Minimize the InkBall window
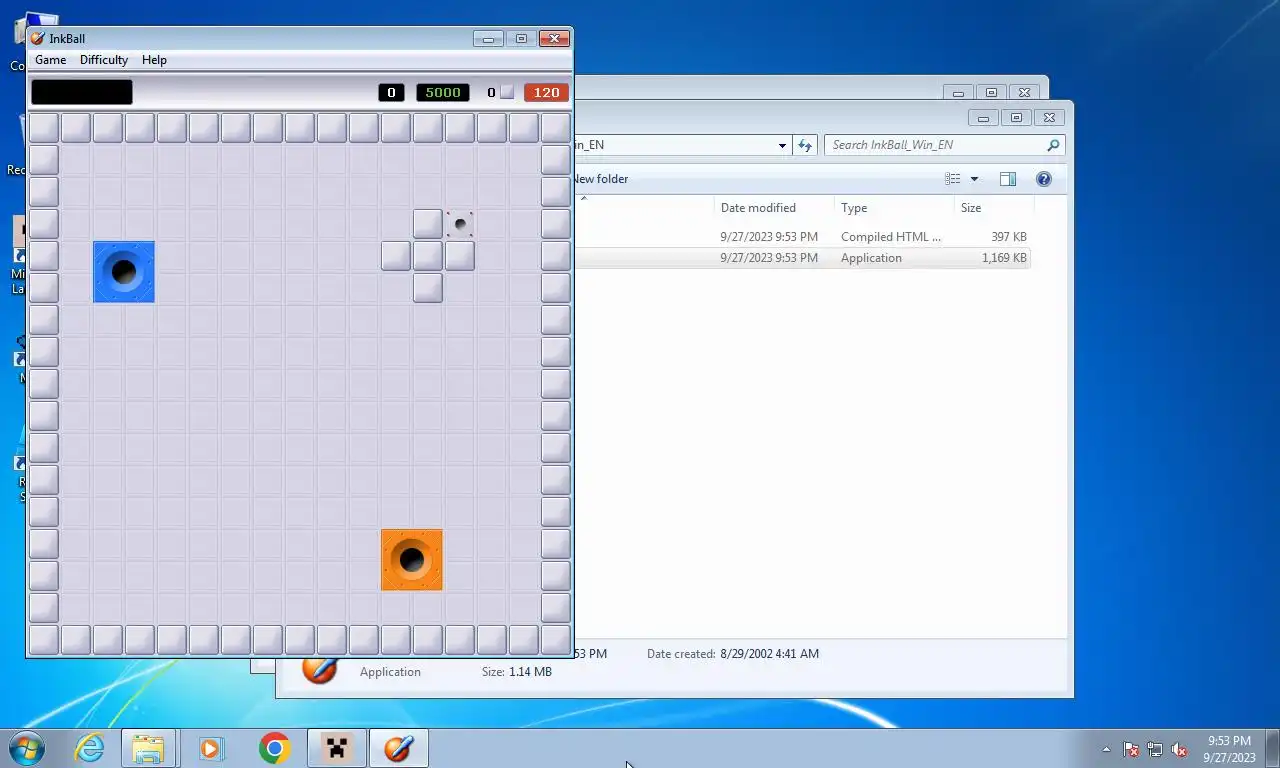The height and width of the screenshot is (768, 1280). tap(488, 39)
